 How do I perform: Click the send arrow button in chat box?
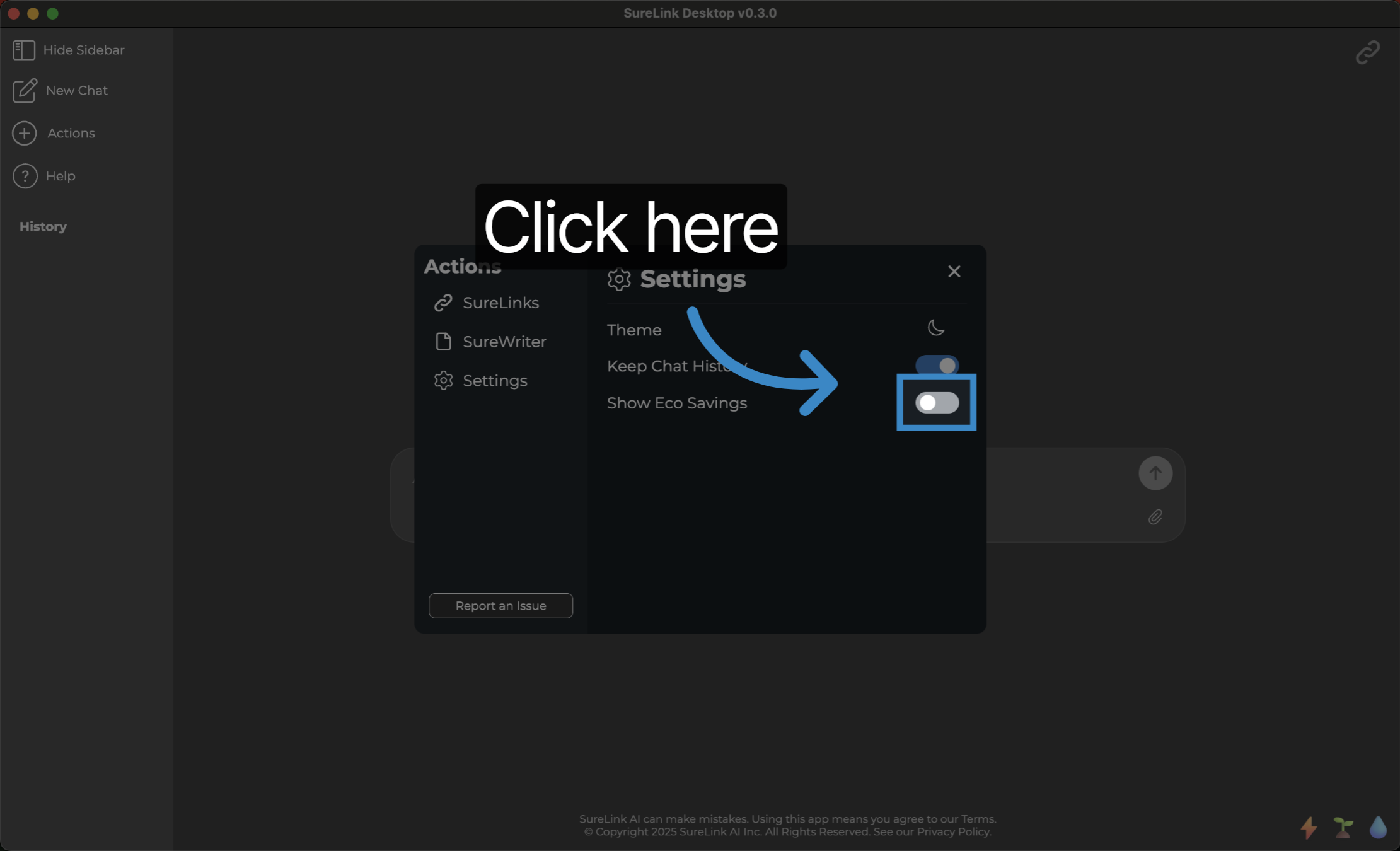(x=1155, y=473)
